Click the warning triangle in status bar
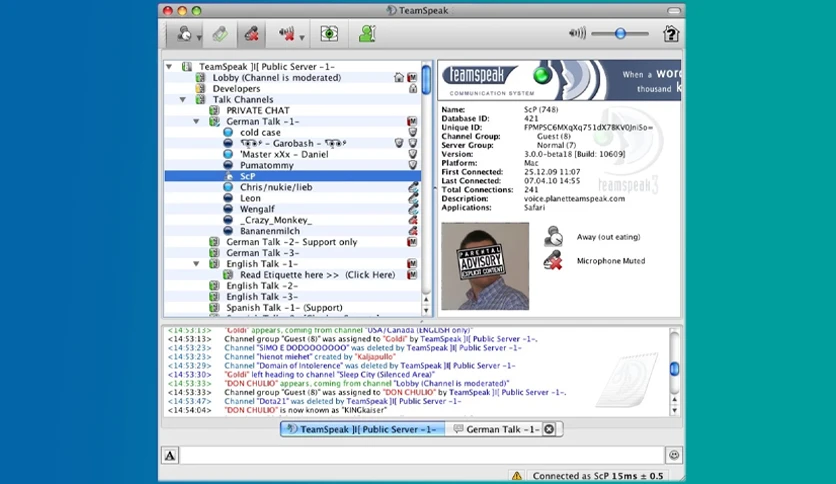836x484 pixels. tap(517, 476)
